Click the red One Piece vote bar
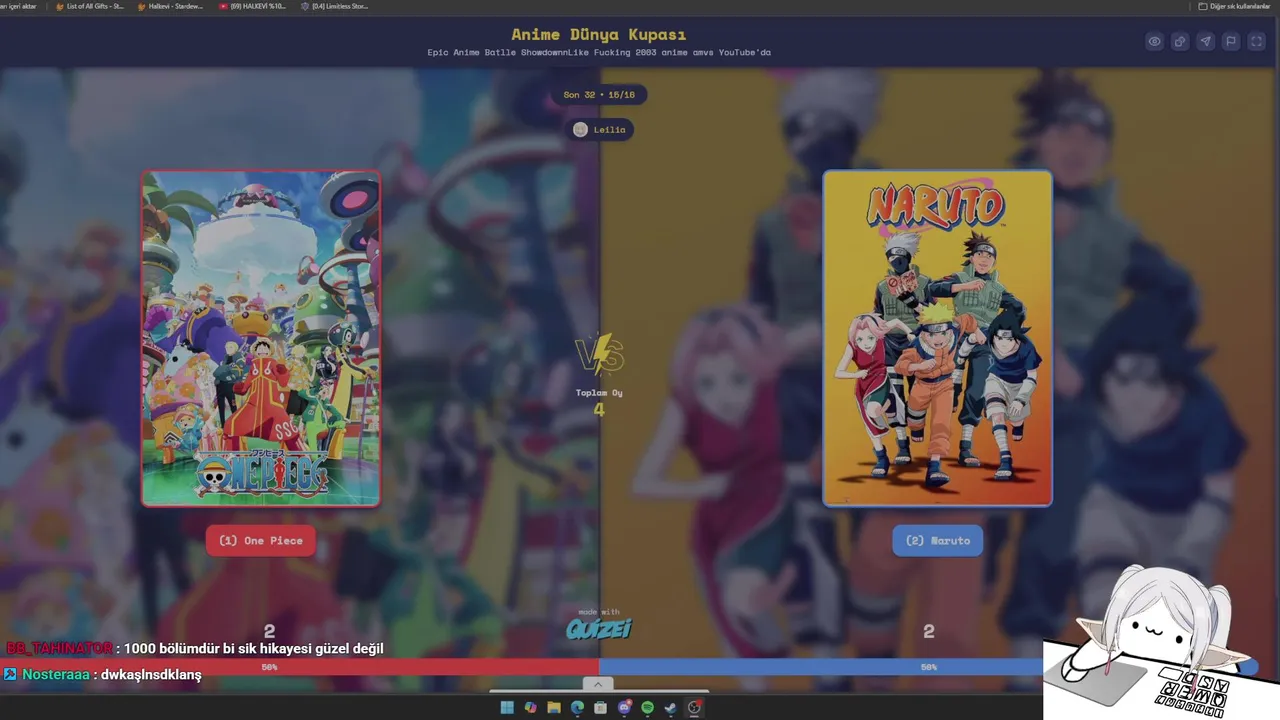 (299, 667)
